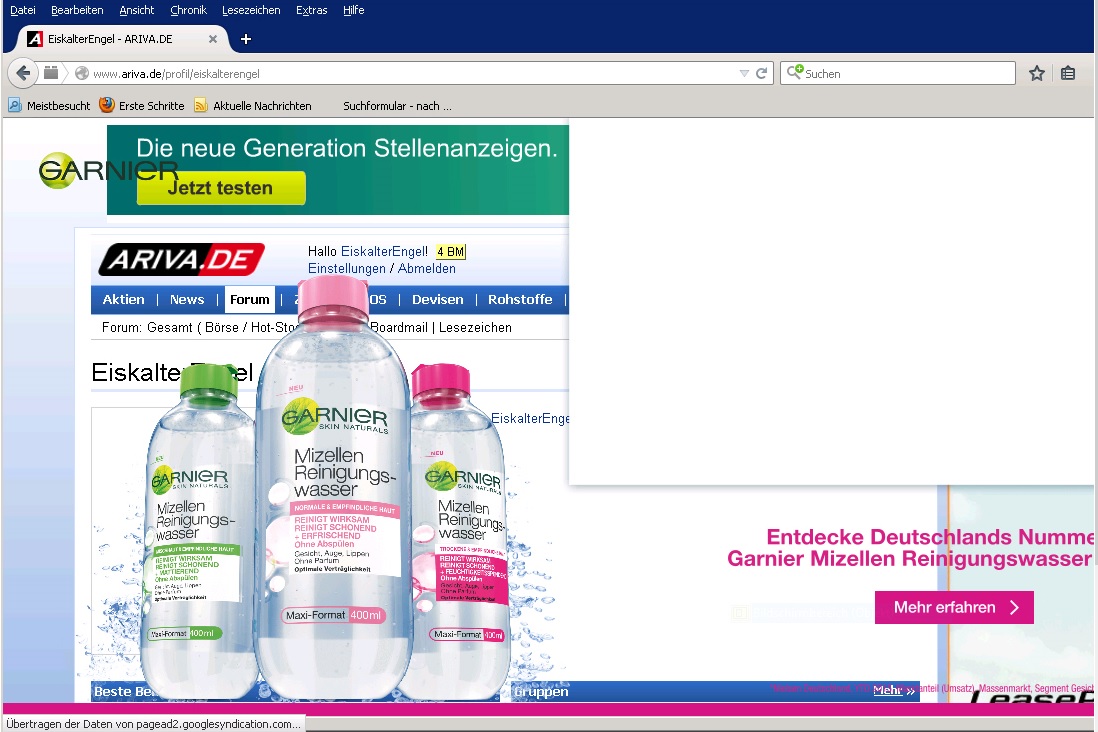Click the Mehr » link at bottom
The height and width of the screenshot is (732, 1098).
893,691
